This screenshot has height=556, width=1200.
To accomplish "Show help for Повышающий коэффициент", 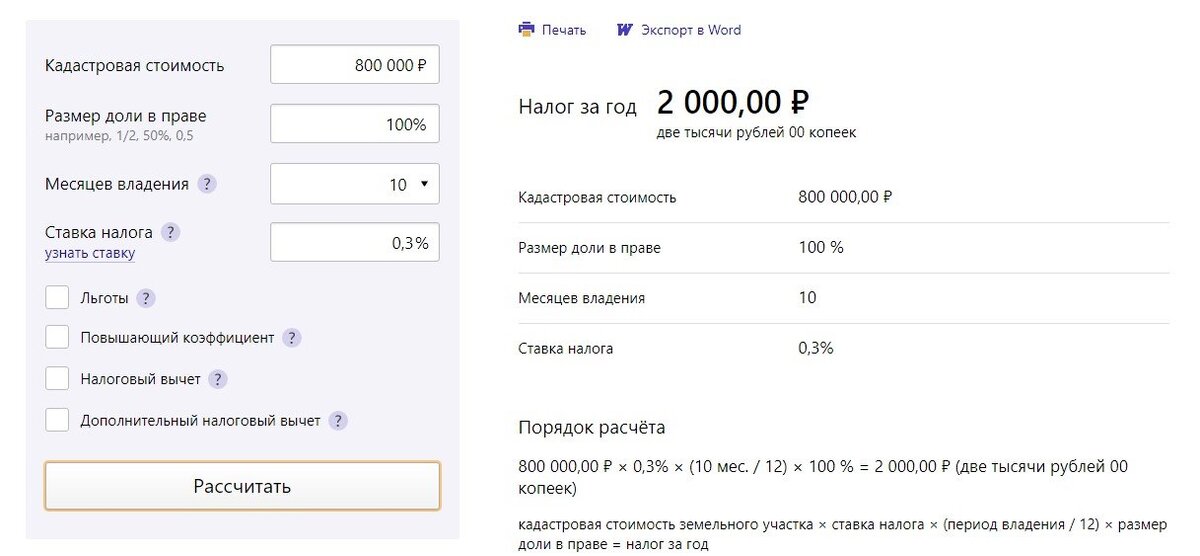I will pyautogui.click(x=292, y=338).
